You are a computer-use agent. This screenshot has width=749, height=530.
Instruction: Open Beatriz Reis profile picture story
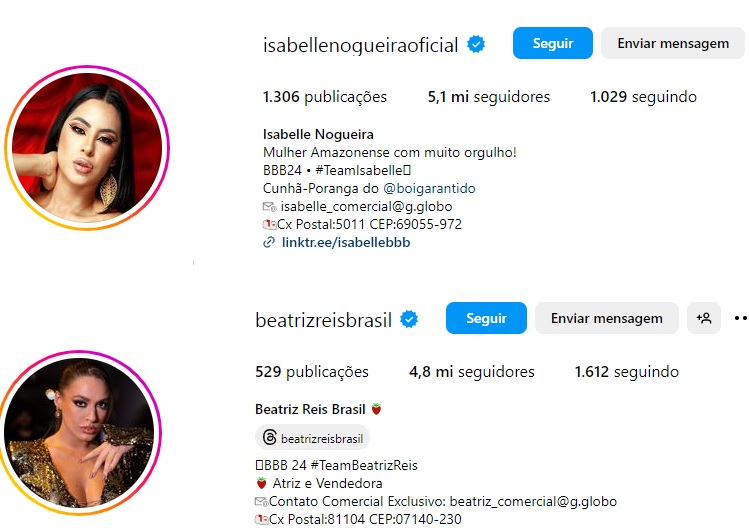click(x=79, y=433)
